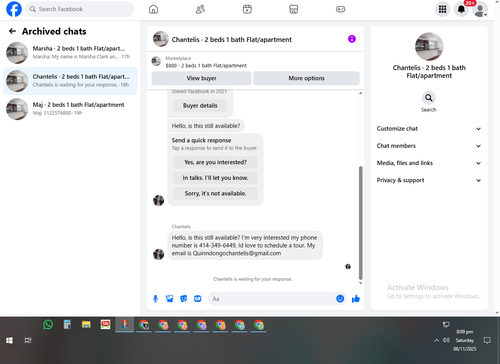
Task: Open Windows Start menu
Action: pyautogui.click(x=9, y=340)
